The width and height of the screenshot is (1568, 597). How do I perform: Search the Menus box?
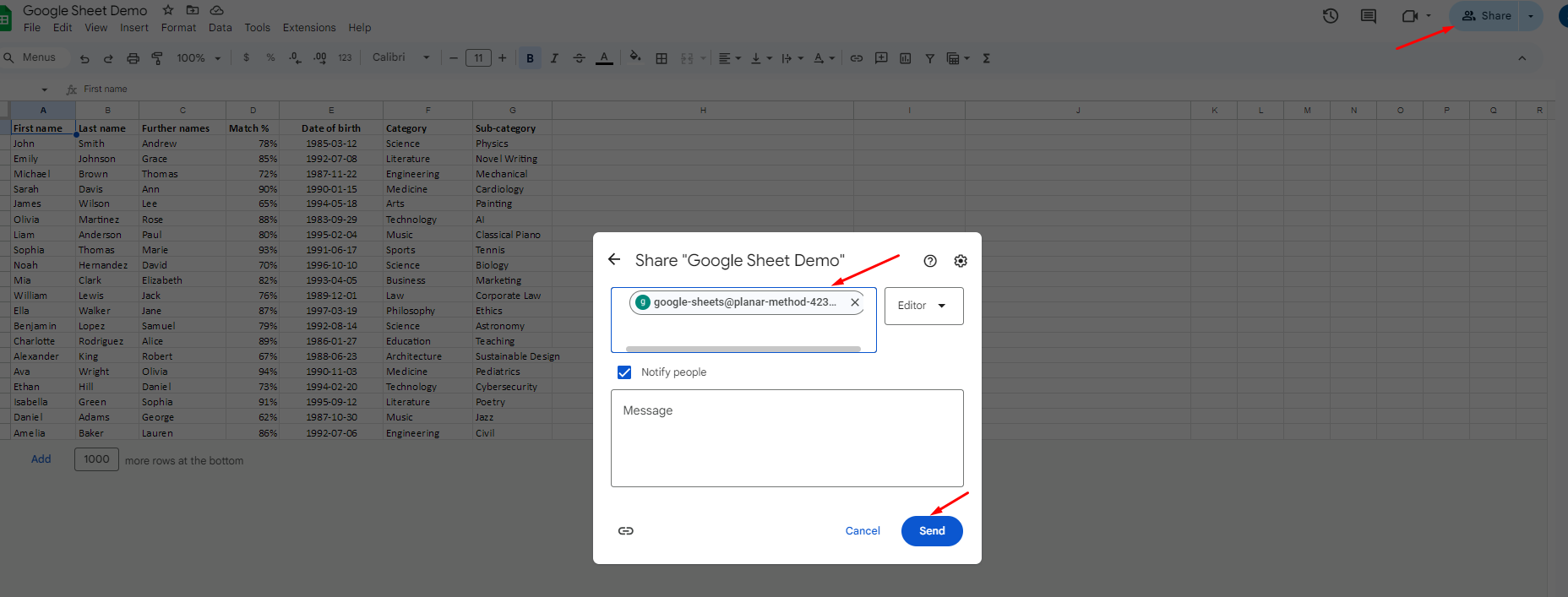[32, 57]
